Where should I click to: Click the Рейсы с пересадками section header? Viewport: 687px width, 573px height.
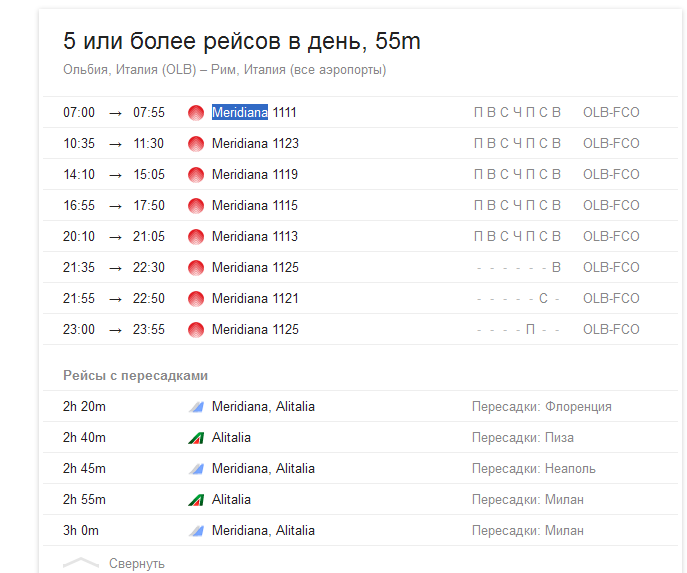pos(135,376)
